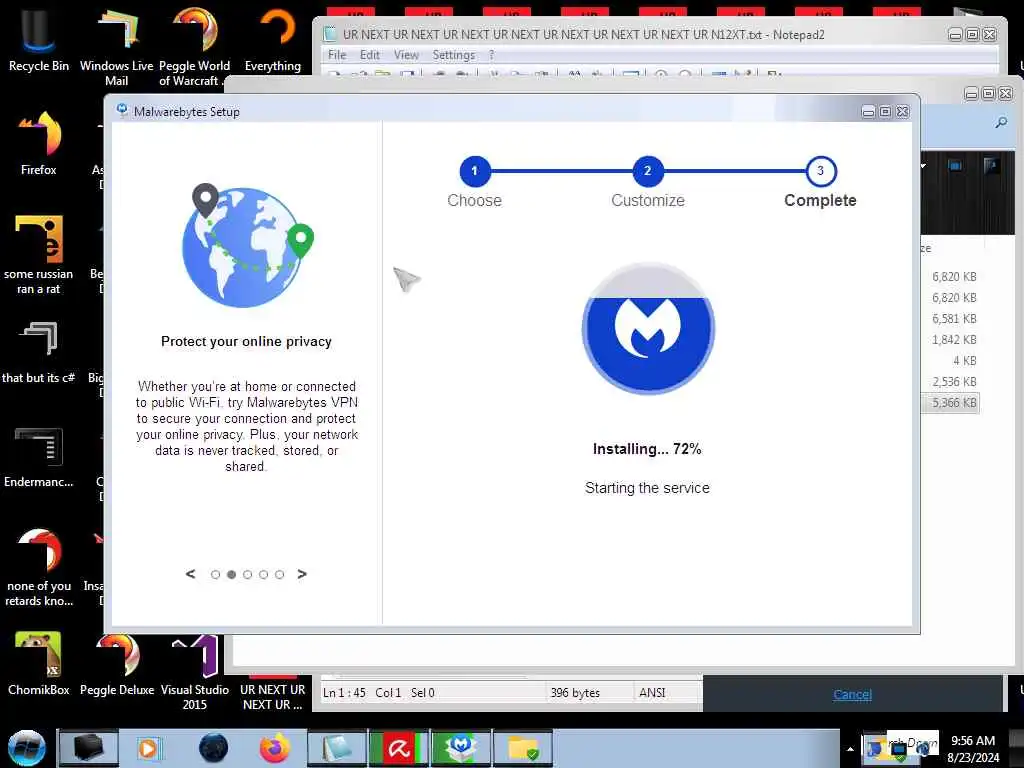Open Edit menu in Notepad2

point(370,55)
